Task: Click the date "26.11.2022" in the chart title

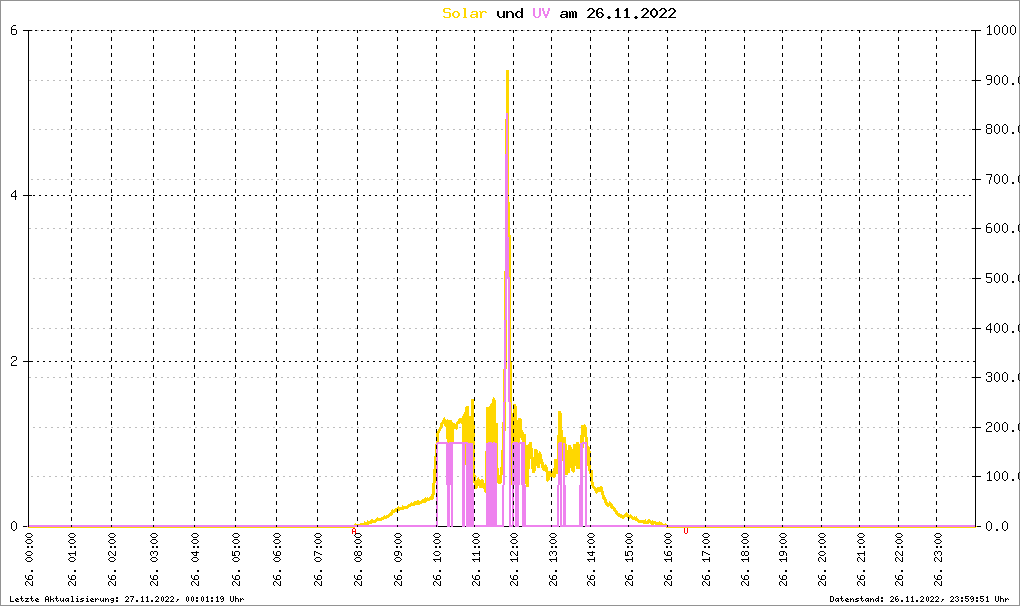Action: click(632, 13)
